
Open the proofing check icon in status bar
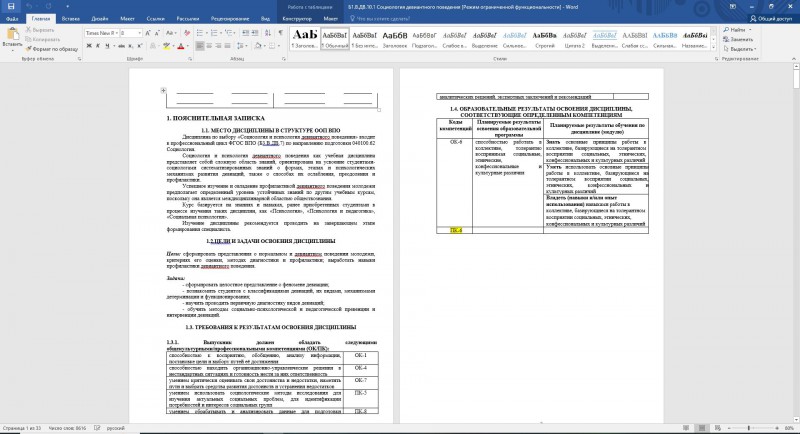(97, 428)
